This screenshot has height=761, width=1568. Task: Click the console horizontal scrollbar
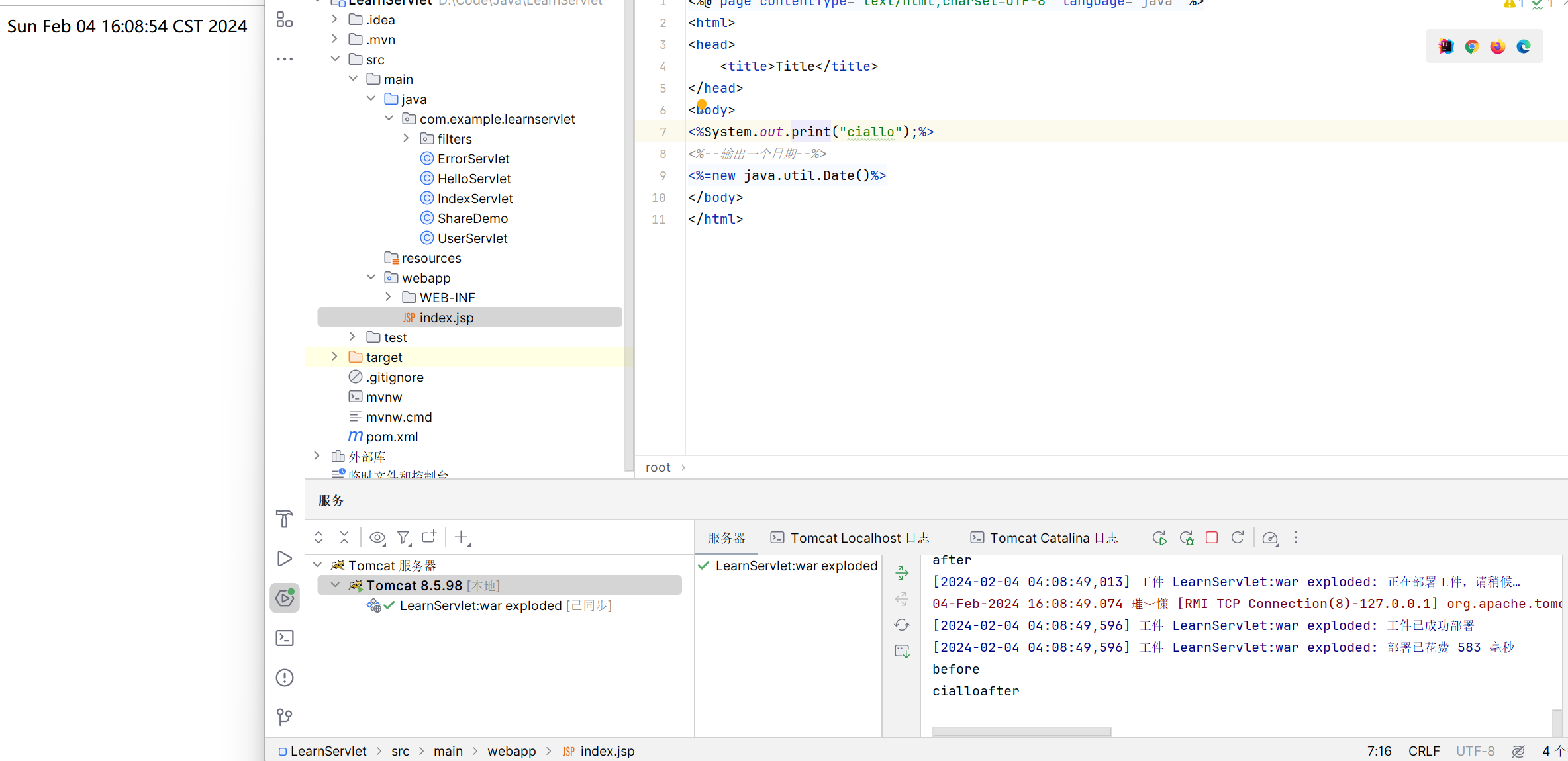point(1022,731)
